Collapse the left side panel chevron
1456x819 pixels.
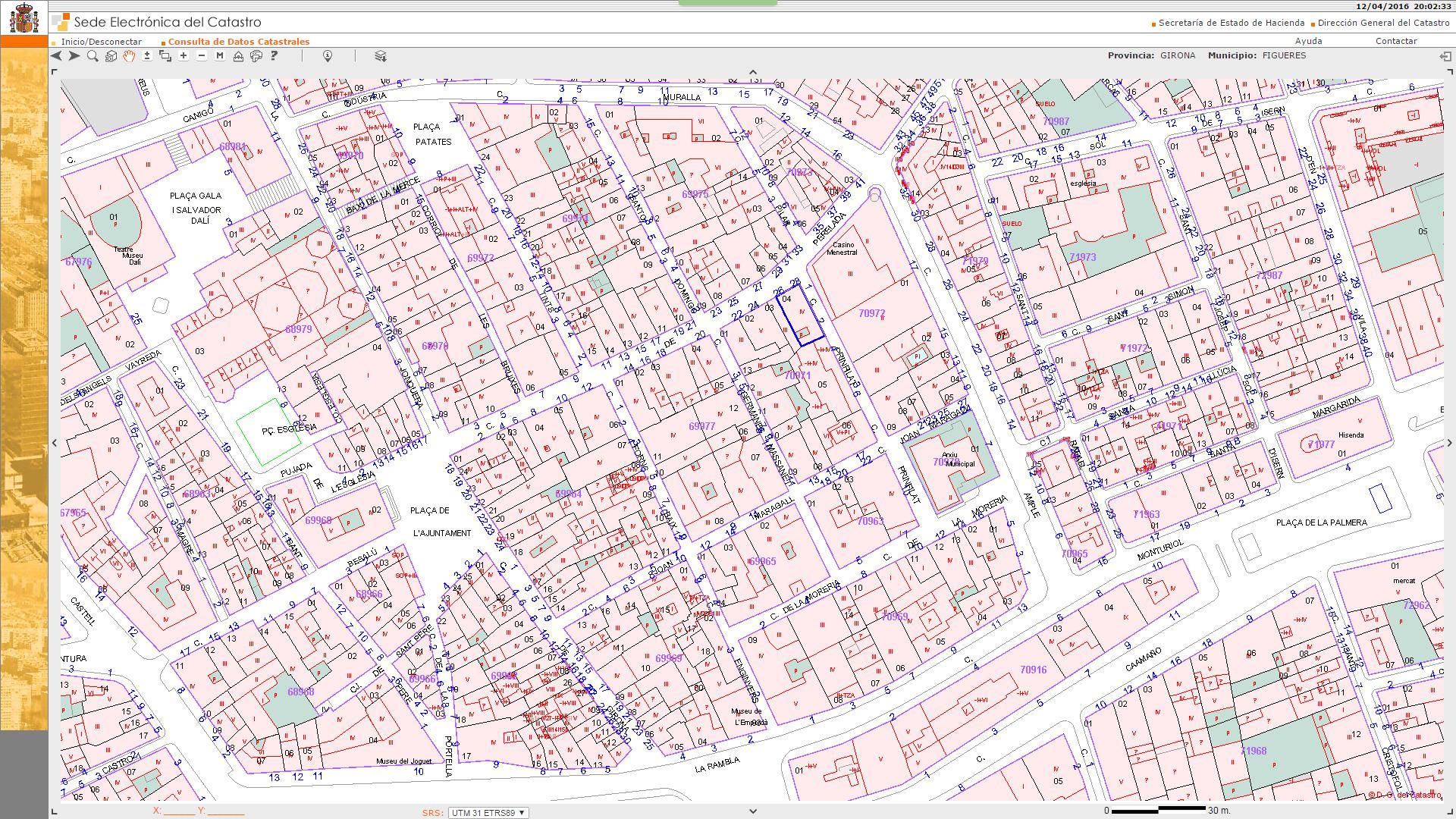tap(55, 443)
